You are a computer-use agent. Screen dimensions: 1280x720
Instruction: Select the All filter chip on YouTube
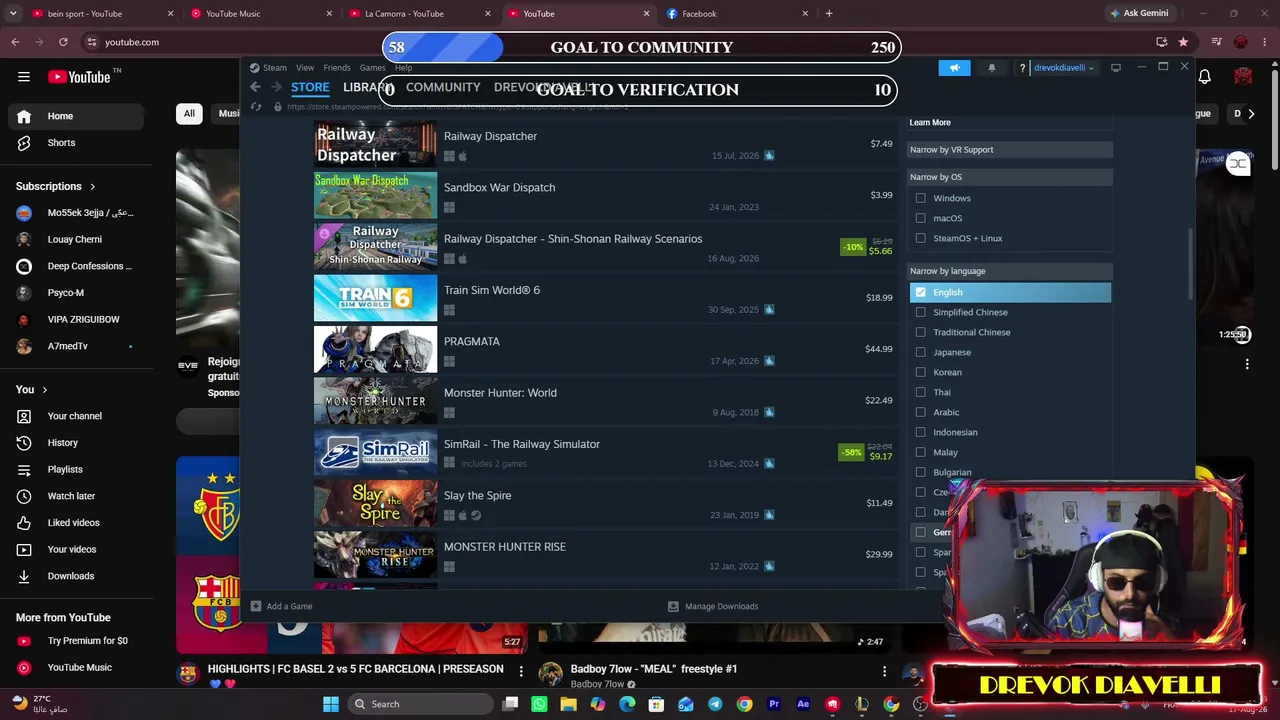tap(189, 113)
